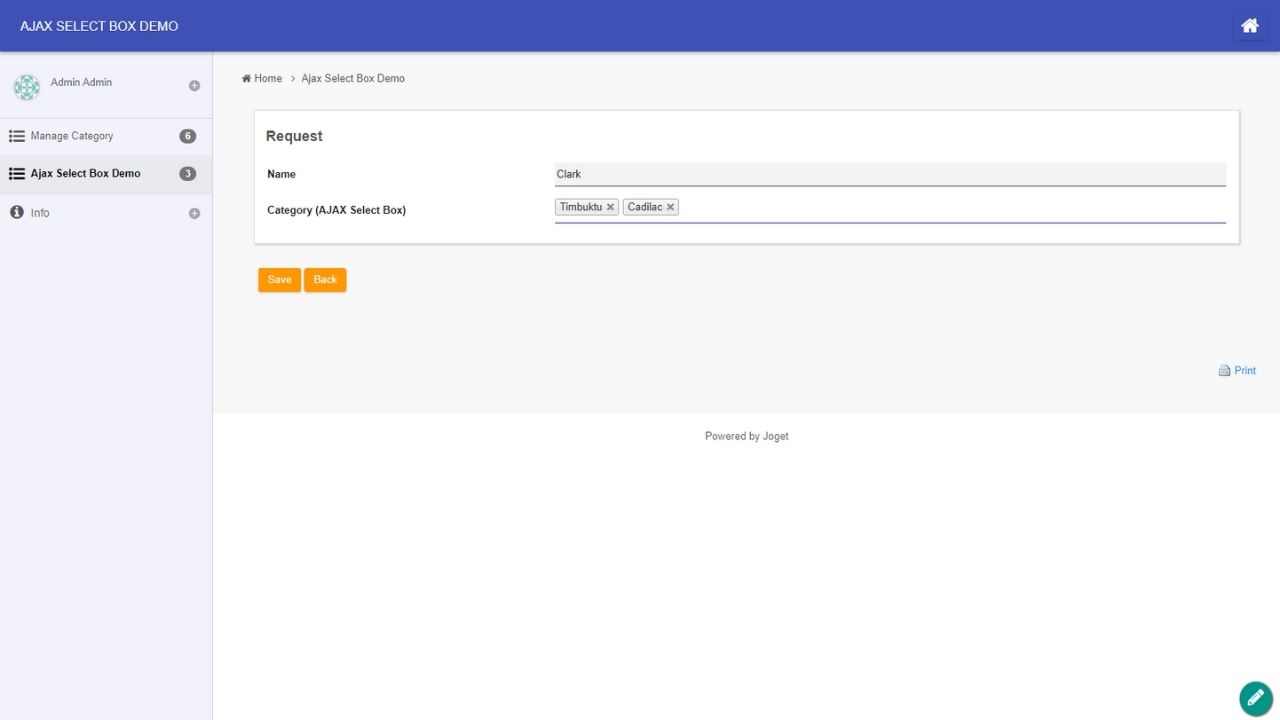Viewport: 1280px width, 720px height.
Task: Click the Ajax Select Box Demo badge 3
Action: (187, 174)
